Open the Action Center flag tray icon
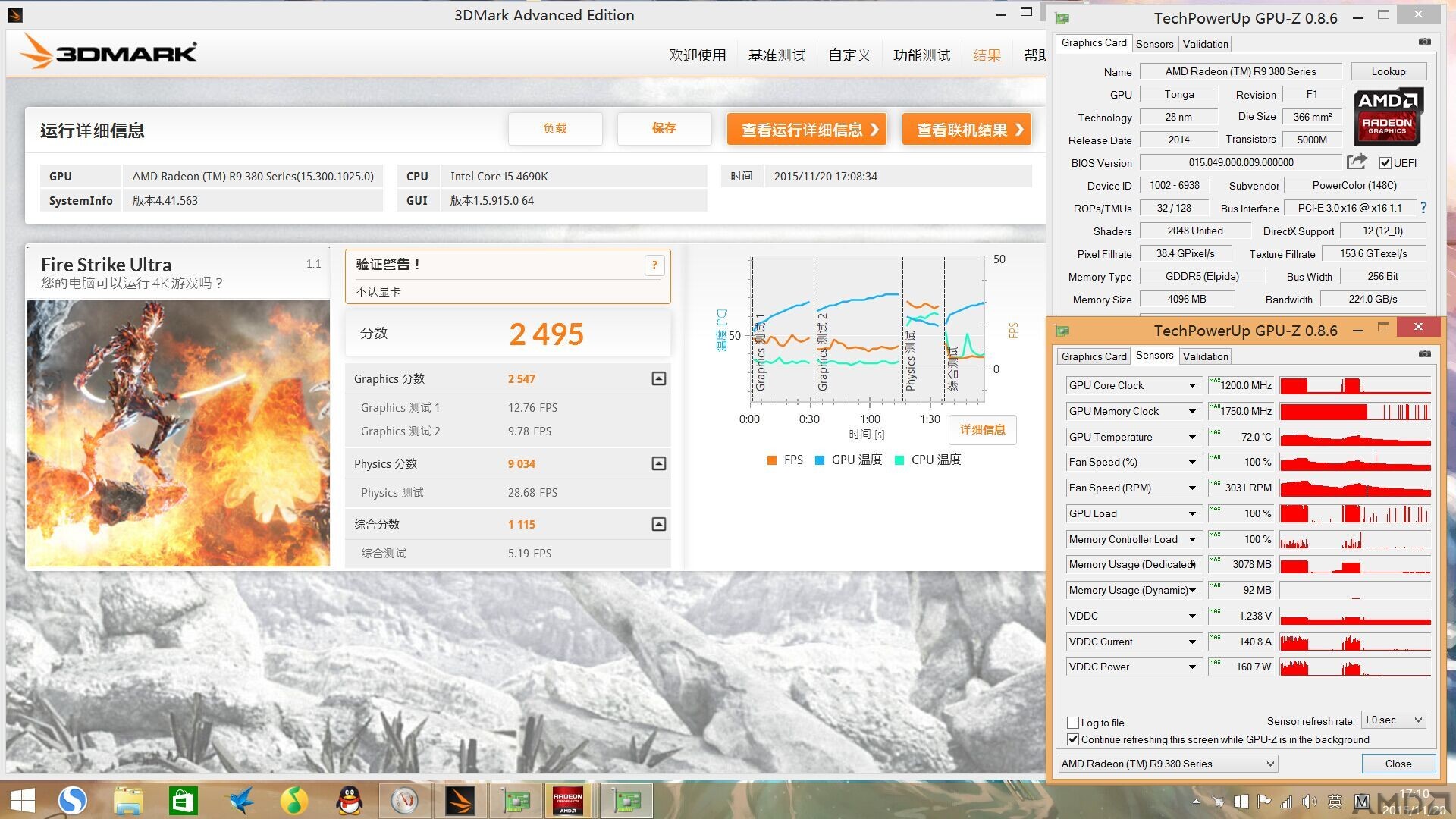The image size is (1456, 819). pos(1263,802)
